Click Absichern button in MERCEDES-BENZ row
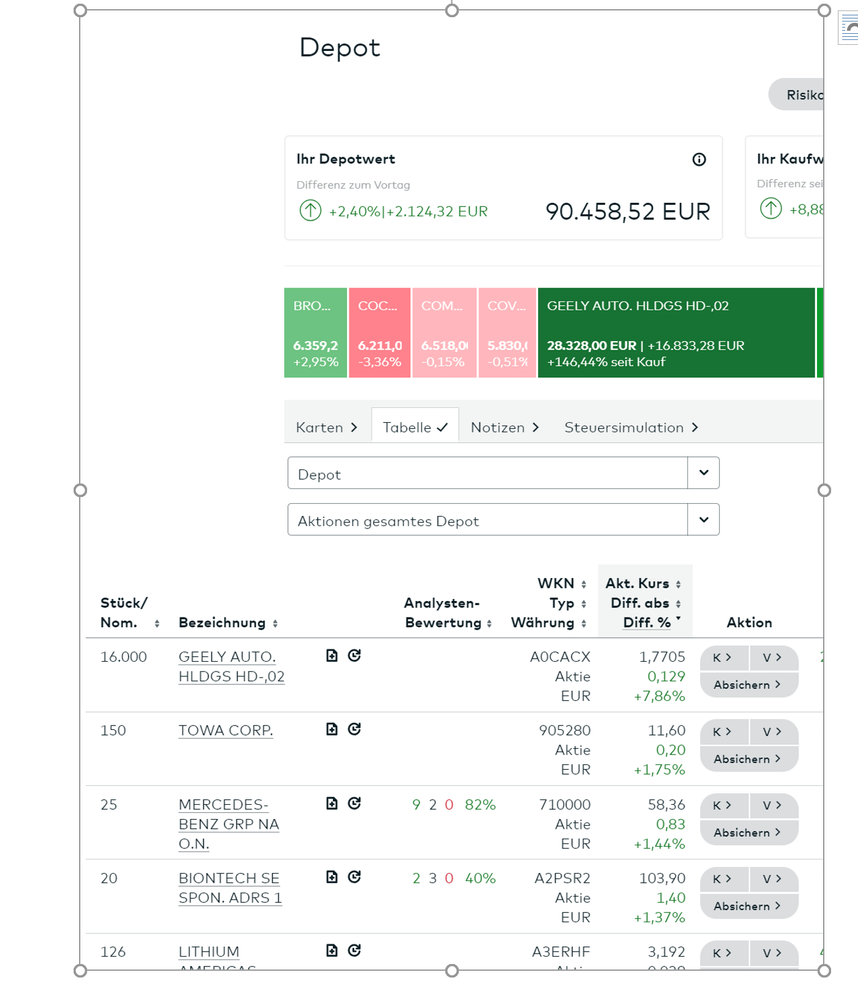Viewport: 858px width, 999px height. click(x=748, y=833)
